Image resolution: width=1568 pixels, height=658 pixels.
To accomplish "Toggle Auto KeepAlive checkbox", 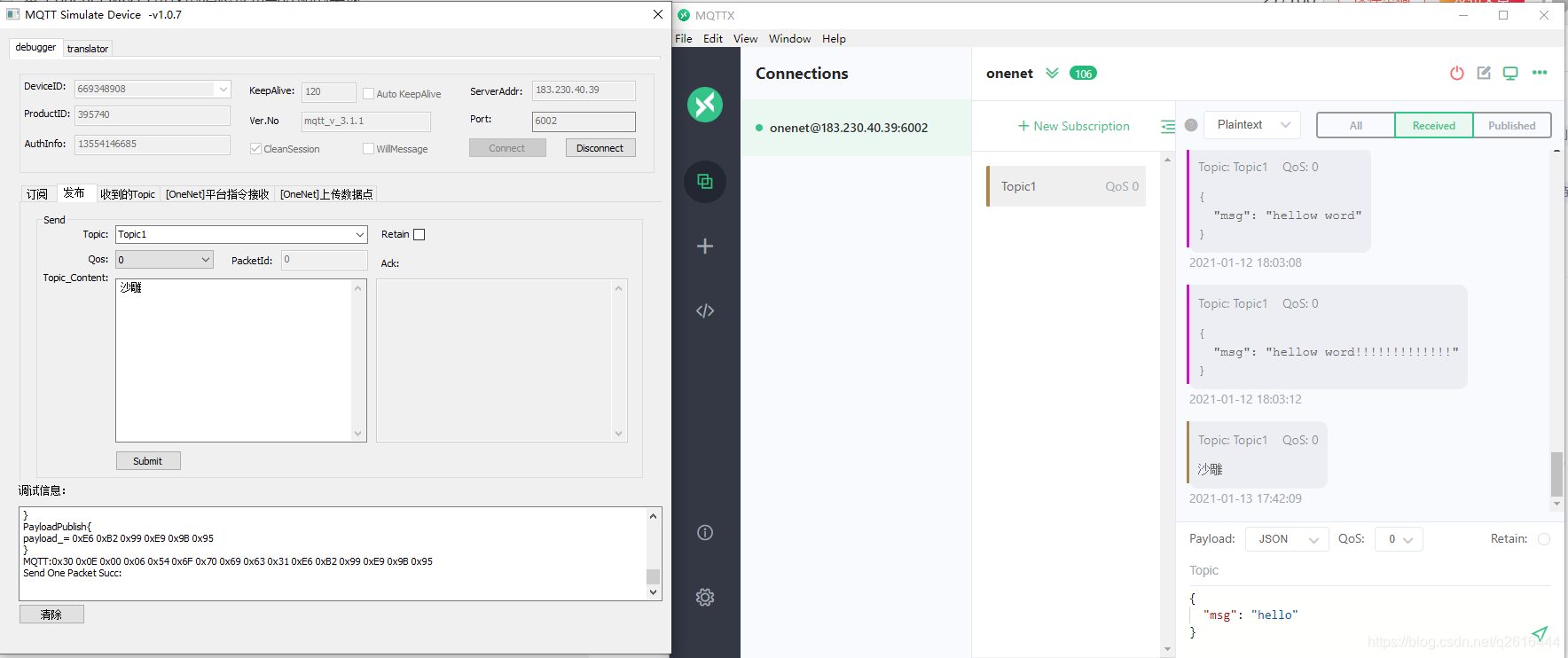I will coord(368,93).
